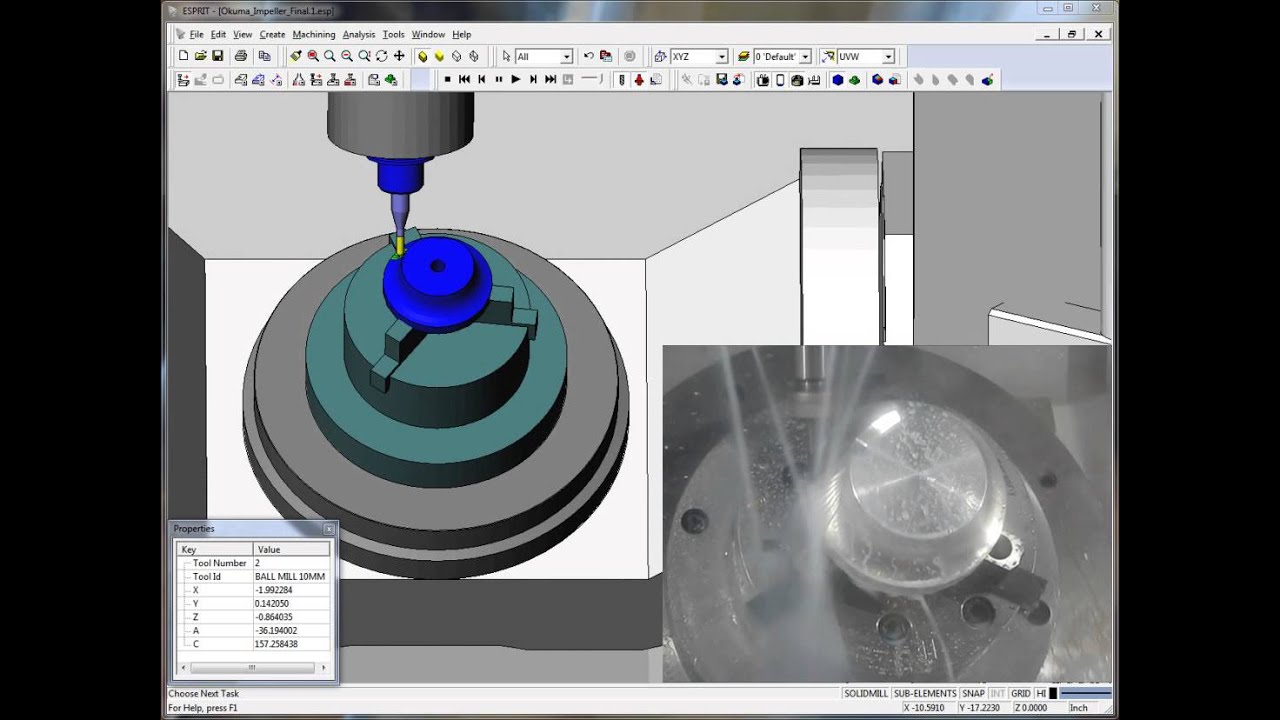Open the Tools menu
Image resolution: width=1280 pixels, height=720 pixels.
[393, 34]
